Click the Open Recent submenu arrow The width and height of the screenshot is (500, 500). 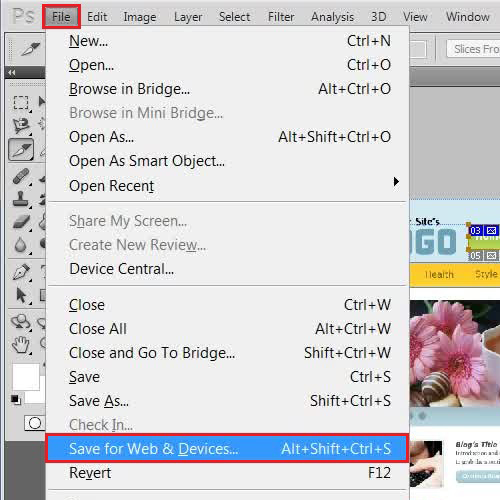click(396, 182)
